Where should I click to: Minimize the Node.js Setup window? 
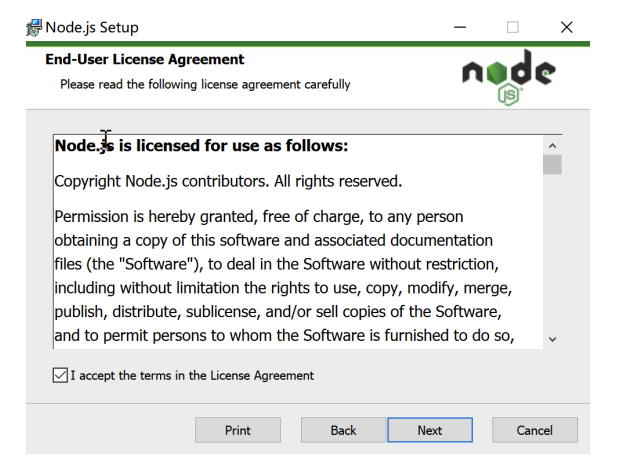click(x=460, y=28)
